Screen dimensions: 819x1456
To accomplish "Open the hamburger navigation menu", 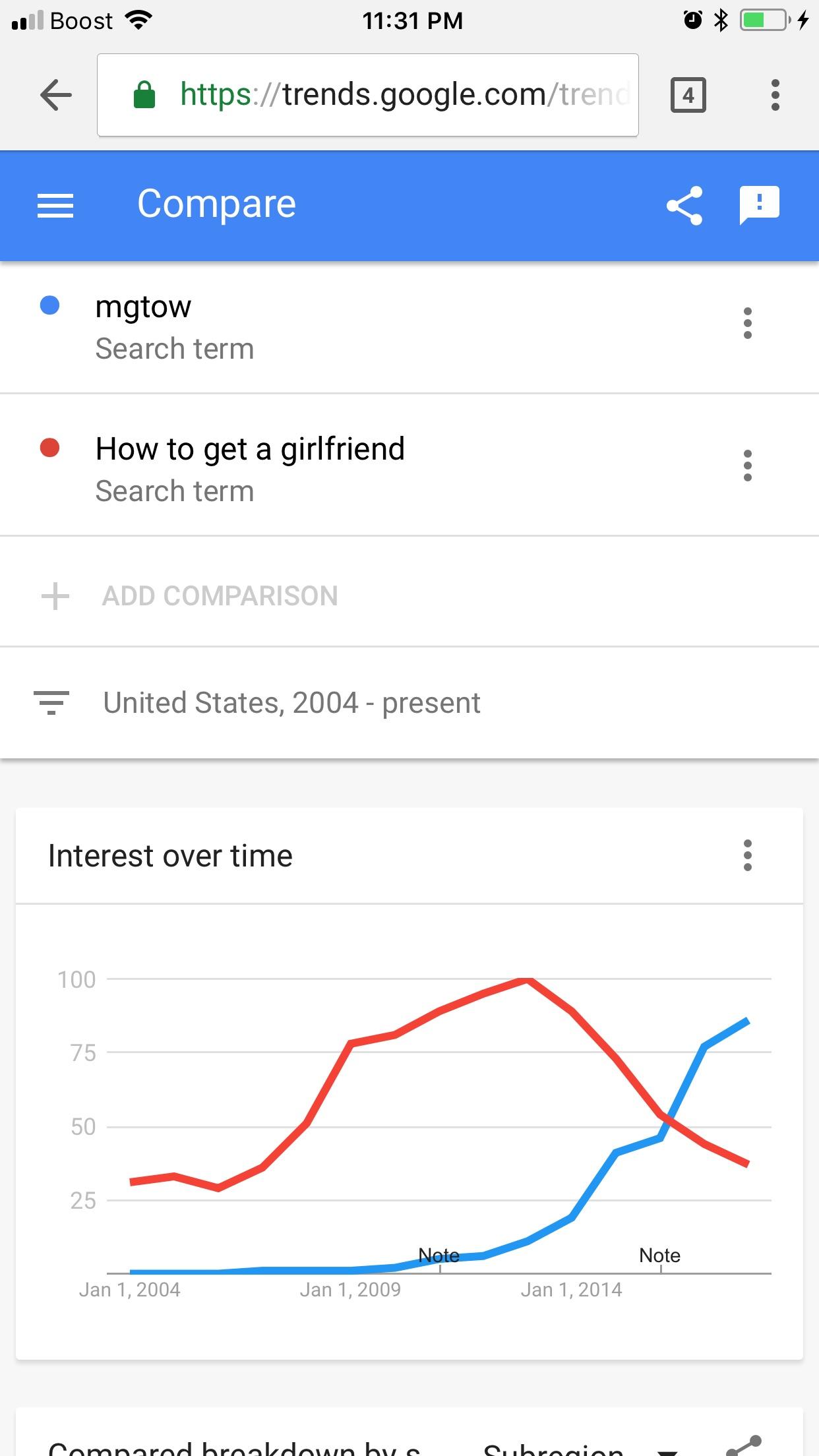I will tap(55, 205).
